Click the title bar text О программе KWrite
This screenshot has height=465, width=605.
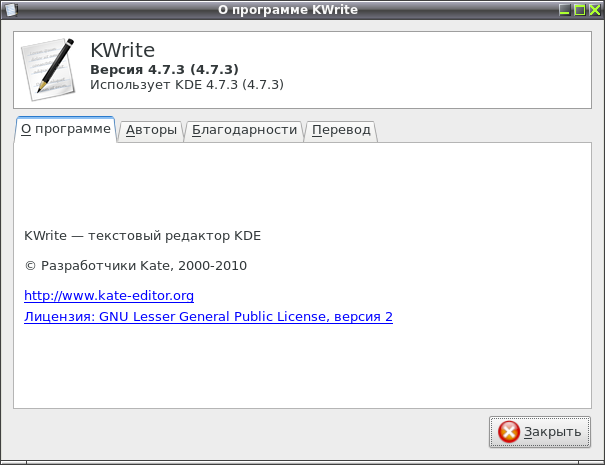click(288, 10)
